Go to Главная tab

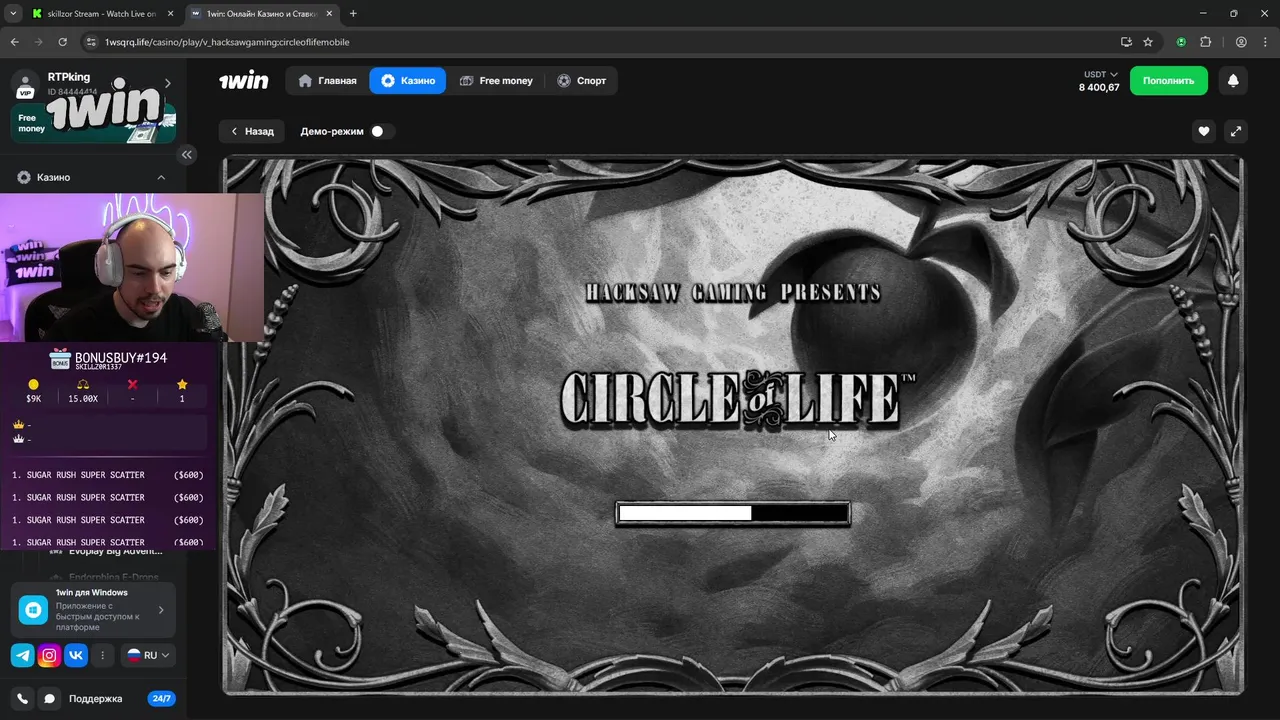pos(327,80)
